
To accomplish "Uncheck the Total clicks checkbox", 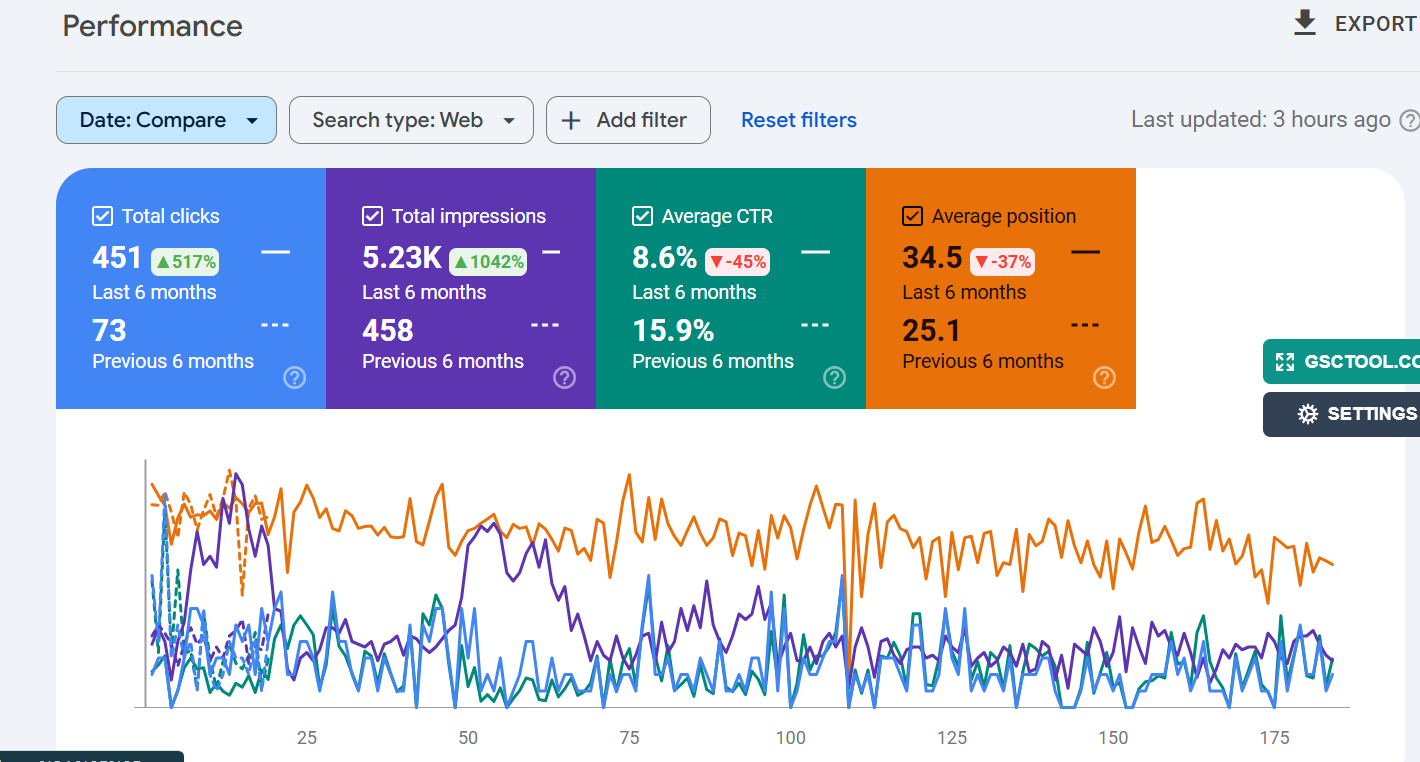I will (102, 216).
